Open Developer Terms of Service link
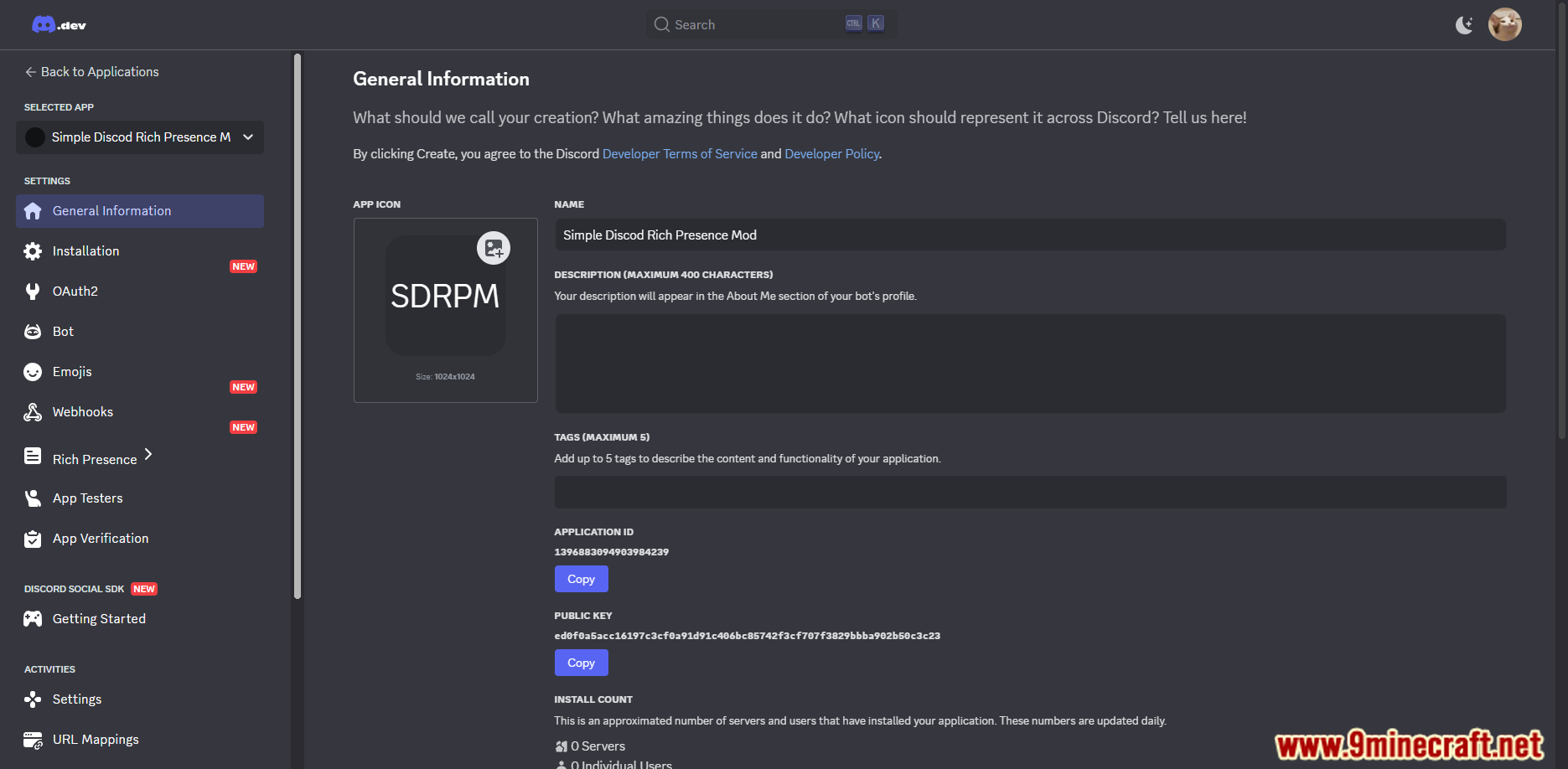1568x769 pixels. (680, 154)
